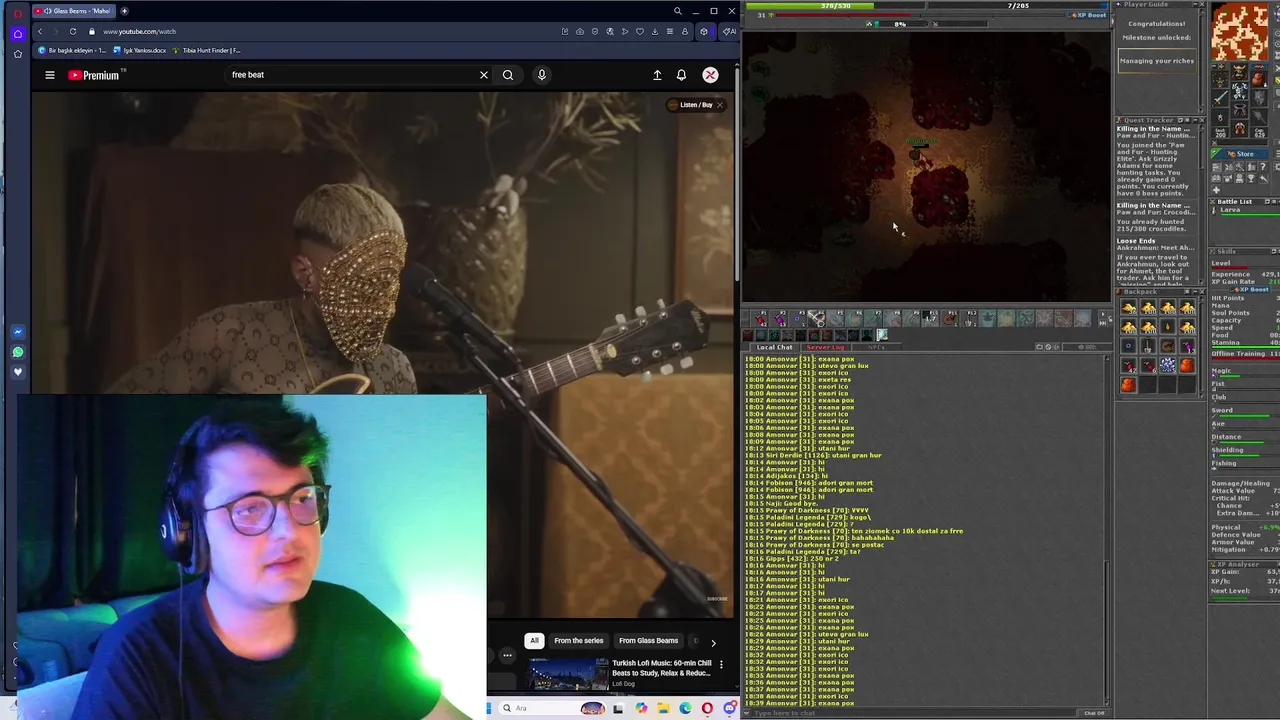
Task: Open options menu for Turkish Lofi video
Action: (x=721, y=664)
